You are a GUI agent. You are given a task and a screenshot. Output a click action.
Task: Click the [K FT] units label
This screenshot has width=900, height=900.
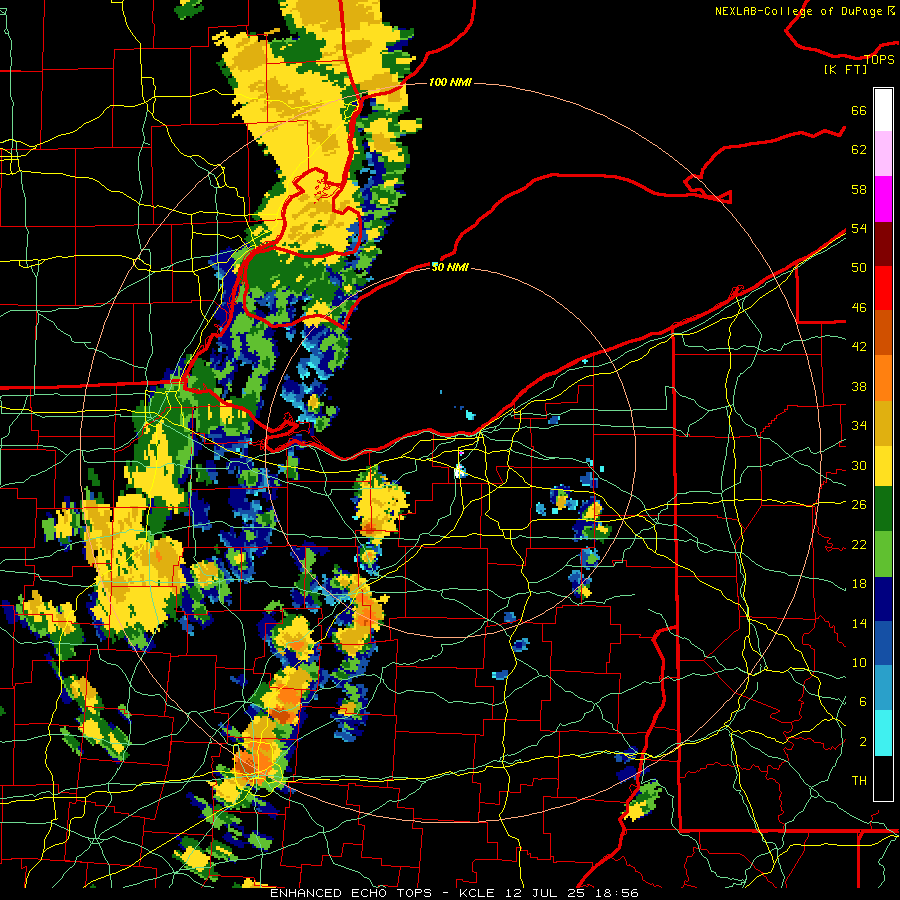tap(845, 70)
